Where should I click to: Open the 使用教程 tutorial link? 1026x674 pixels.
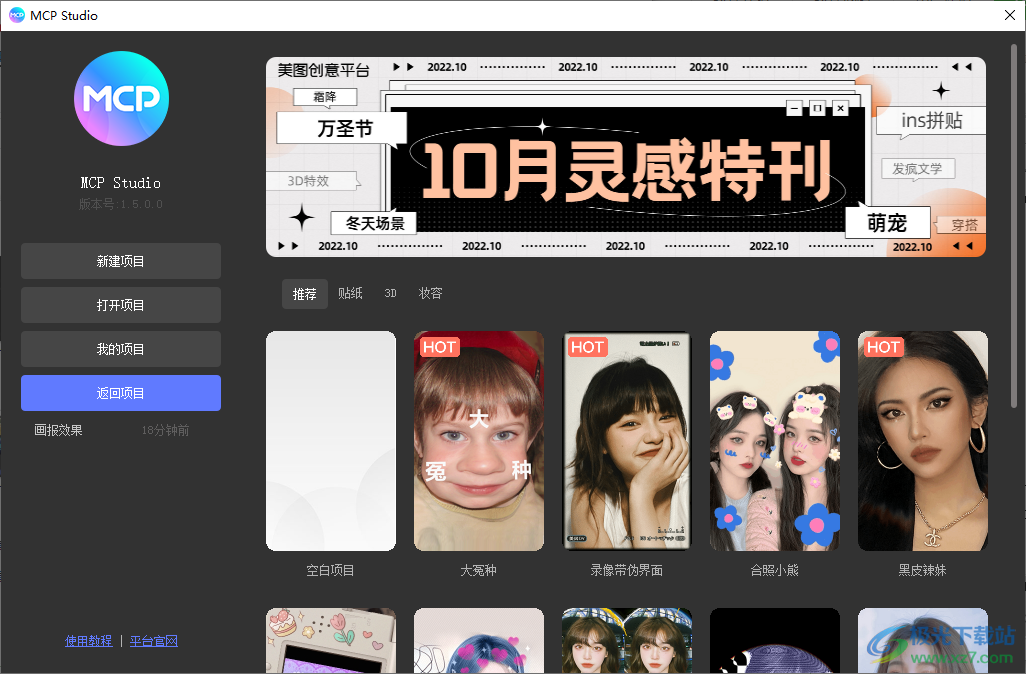click(88, 640)
